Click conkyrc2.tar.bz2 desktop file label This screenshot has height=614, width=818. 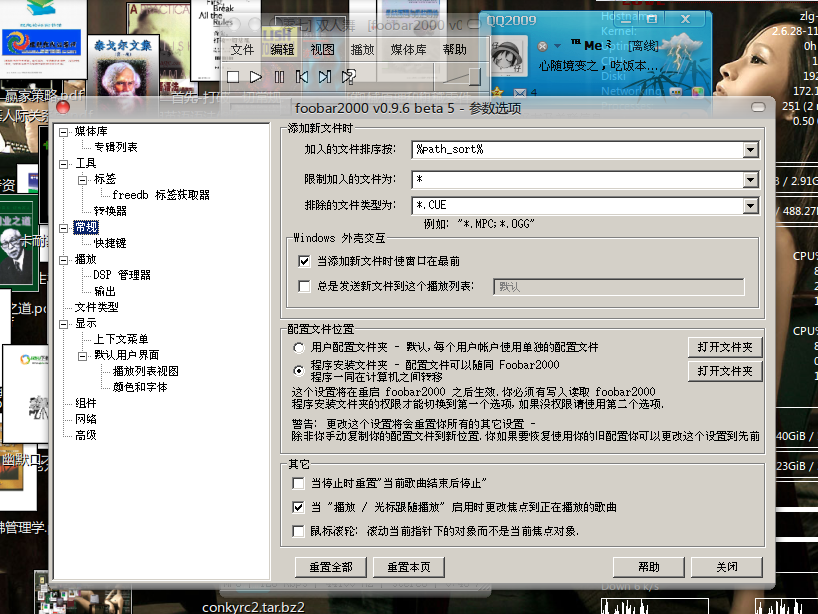253,607
